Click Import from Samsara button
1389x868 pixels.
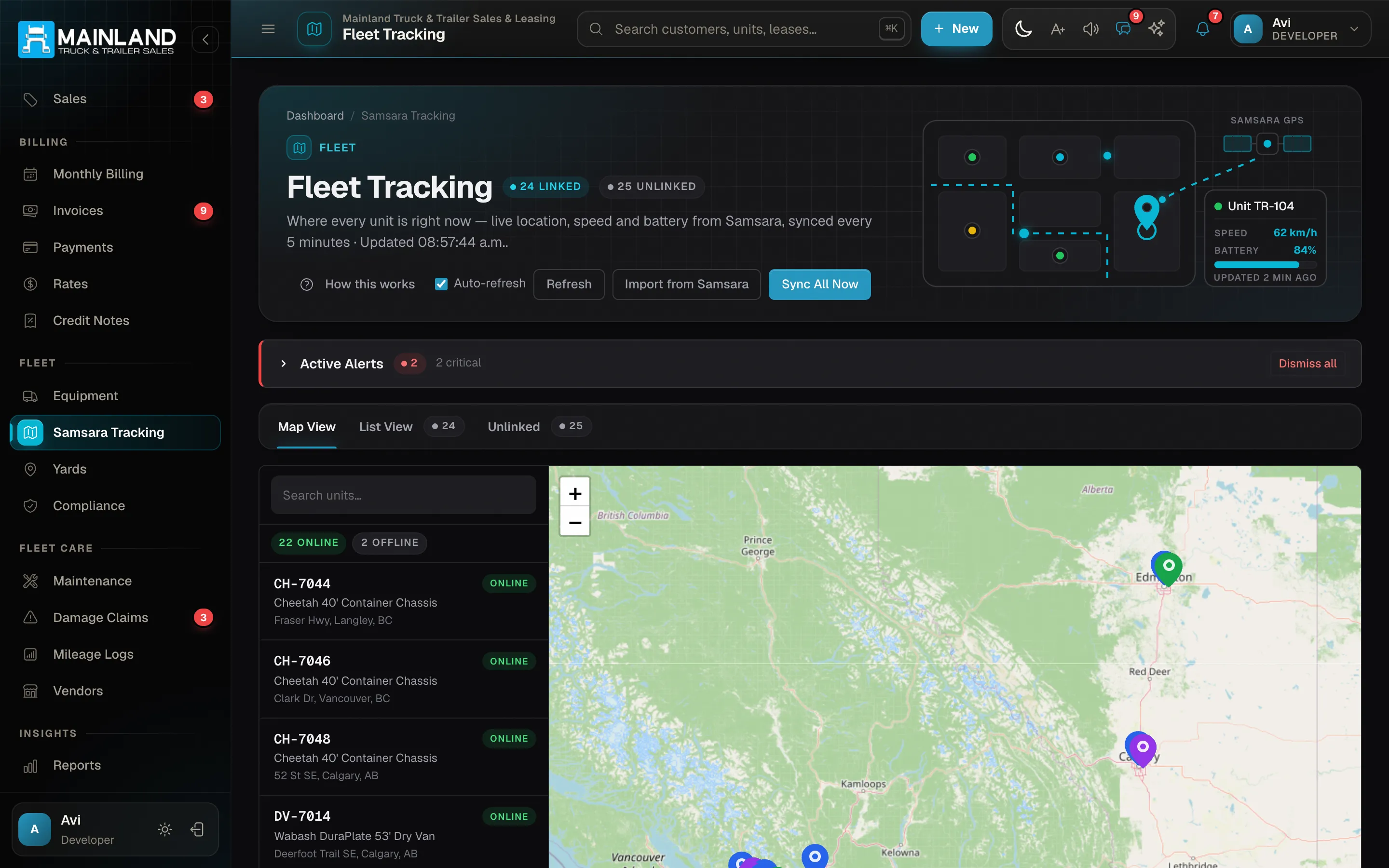coord(686,284)
